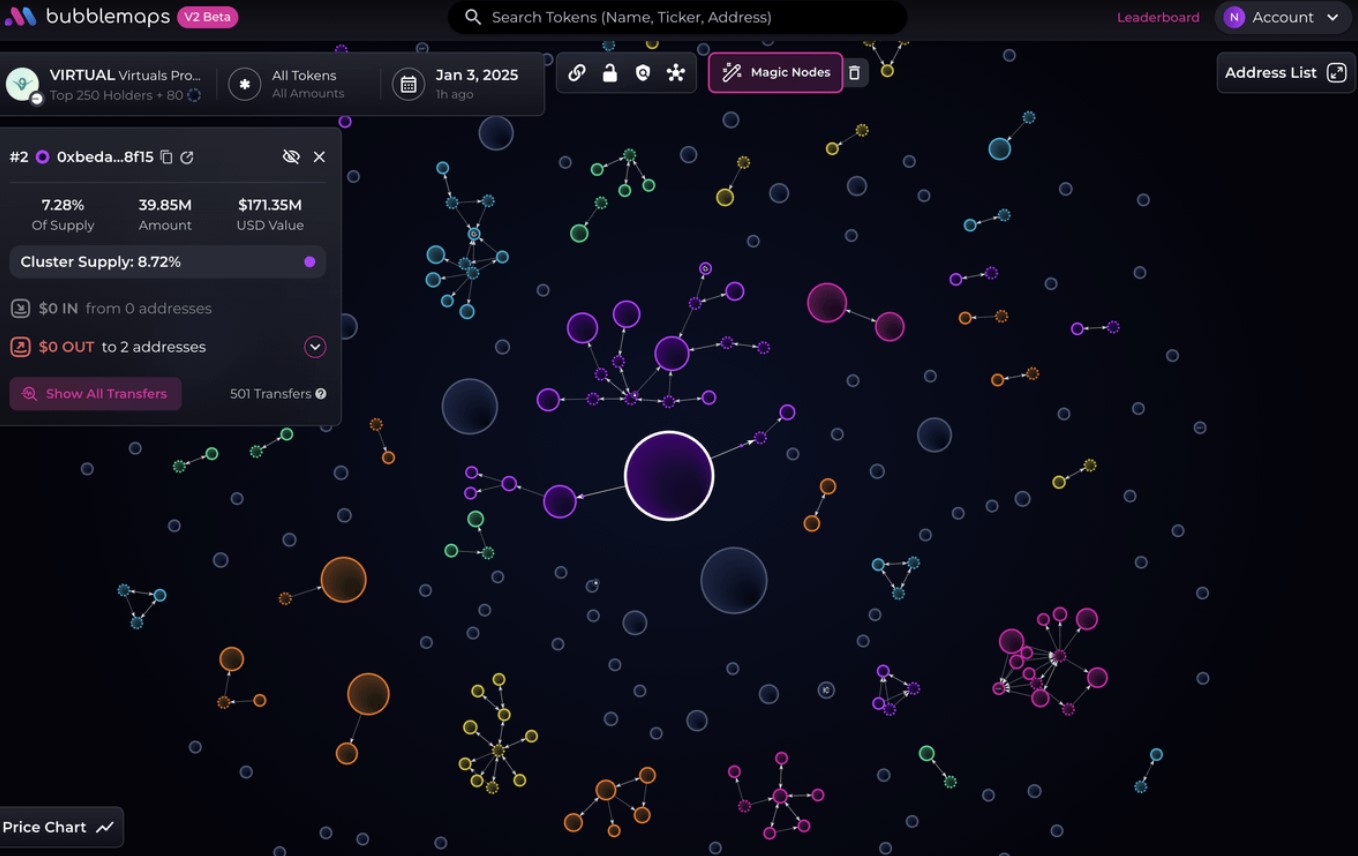Open the address in explorer via arrow icon

187,157
